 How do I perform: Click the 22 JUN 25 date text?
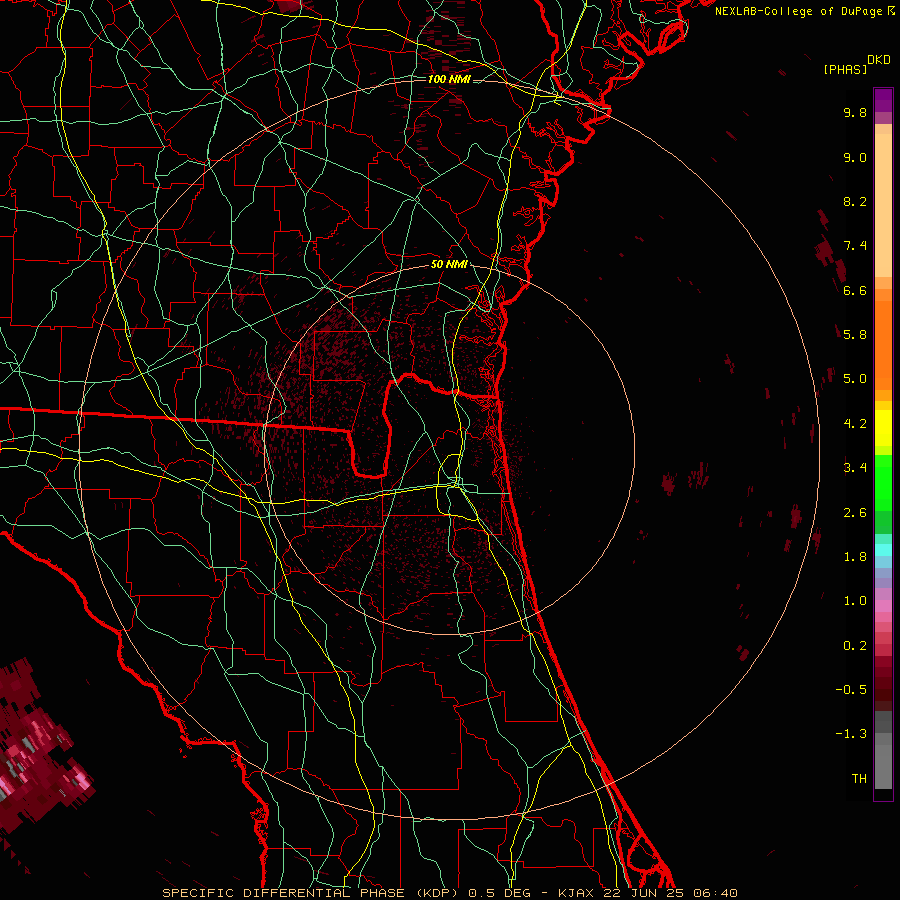point(643,893)
